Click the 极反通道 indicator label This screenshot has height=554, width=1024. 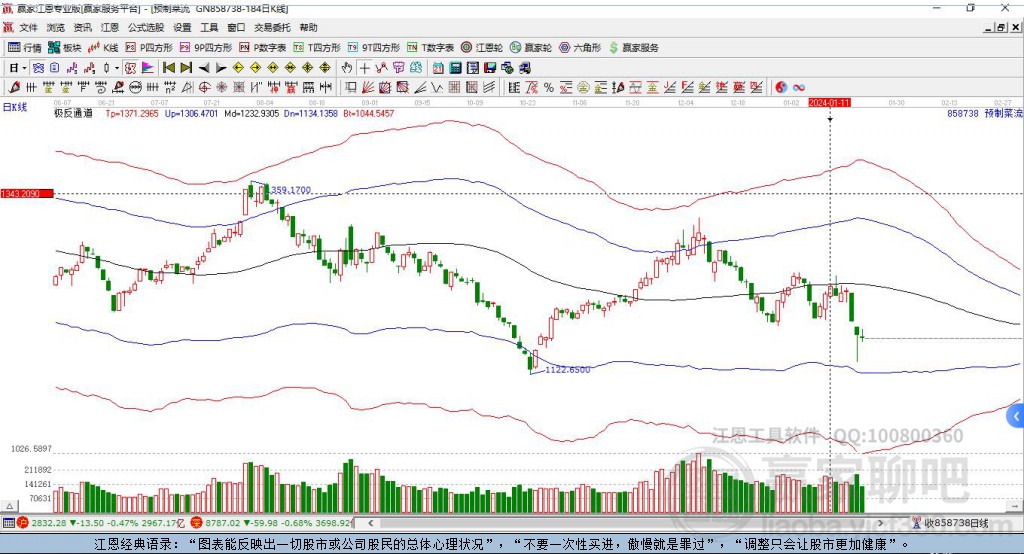click(73, 113)
